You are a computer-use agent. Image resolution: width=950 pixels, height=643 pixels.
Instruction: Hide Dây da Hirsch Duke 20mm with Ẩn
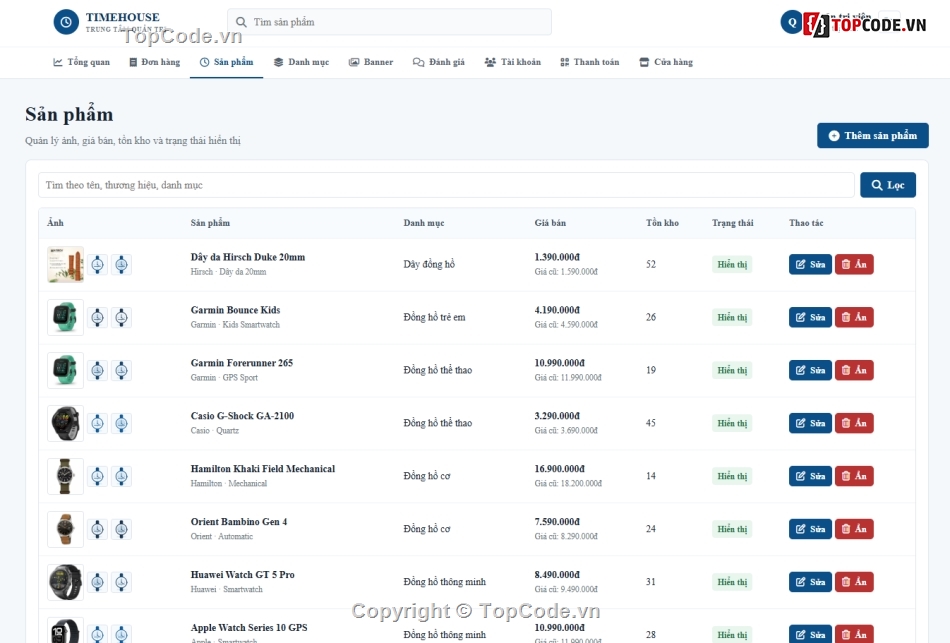tap(854, 264)
